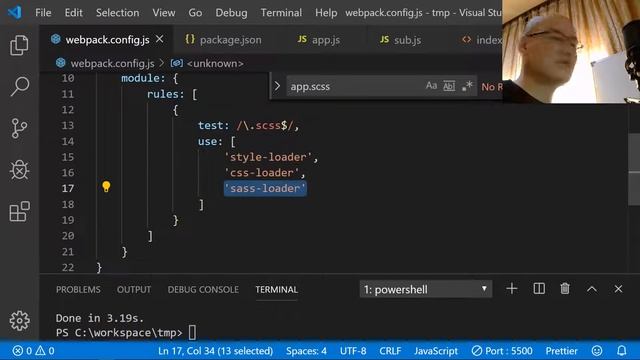This screenshot has width=640, height=360.
Task: Click the lightbulb code action on line 17
Action: click(106, 187)
